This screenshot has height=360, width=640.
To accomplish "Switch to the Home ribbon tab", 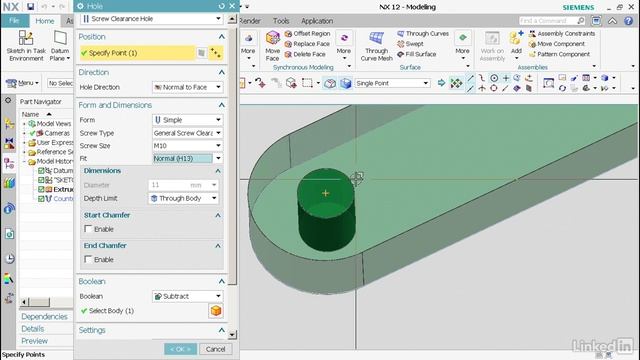I will (44, 21).
